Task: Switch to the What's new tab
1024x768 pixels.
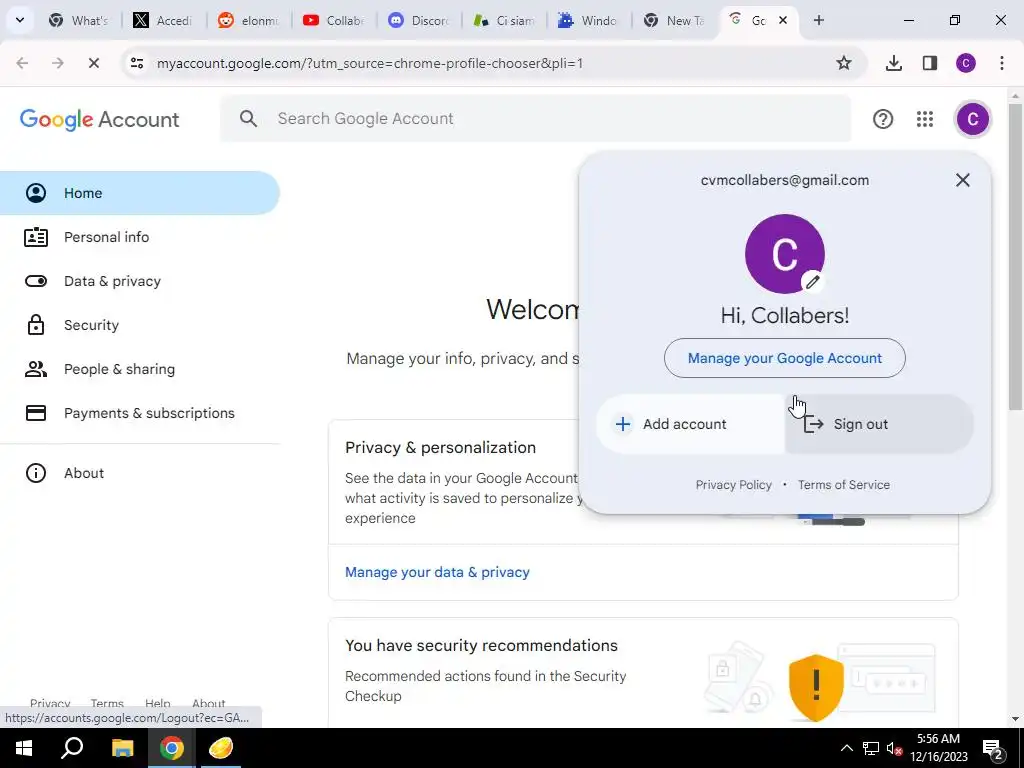Action: 79,20
